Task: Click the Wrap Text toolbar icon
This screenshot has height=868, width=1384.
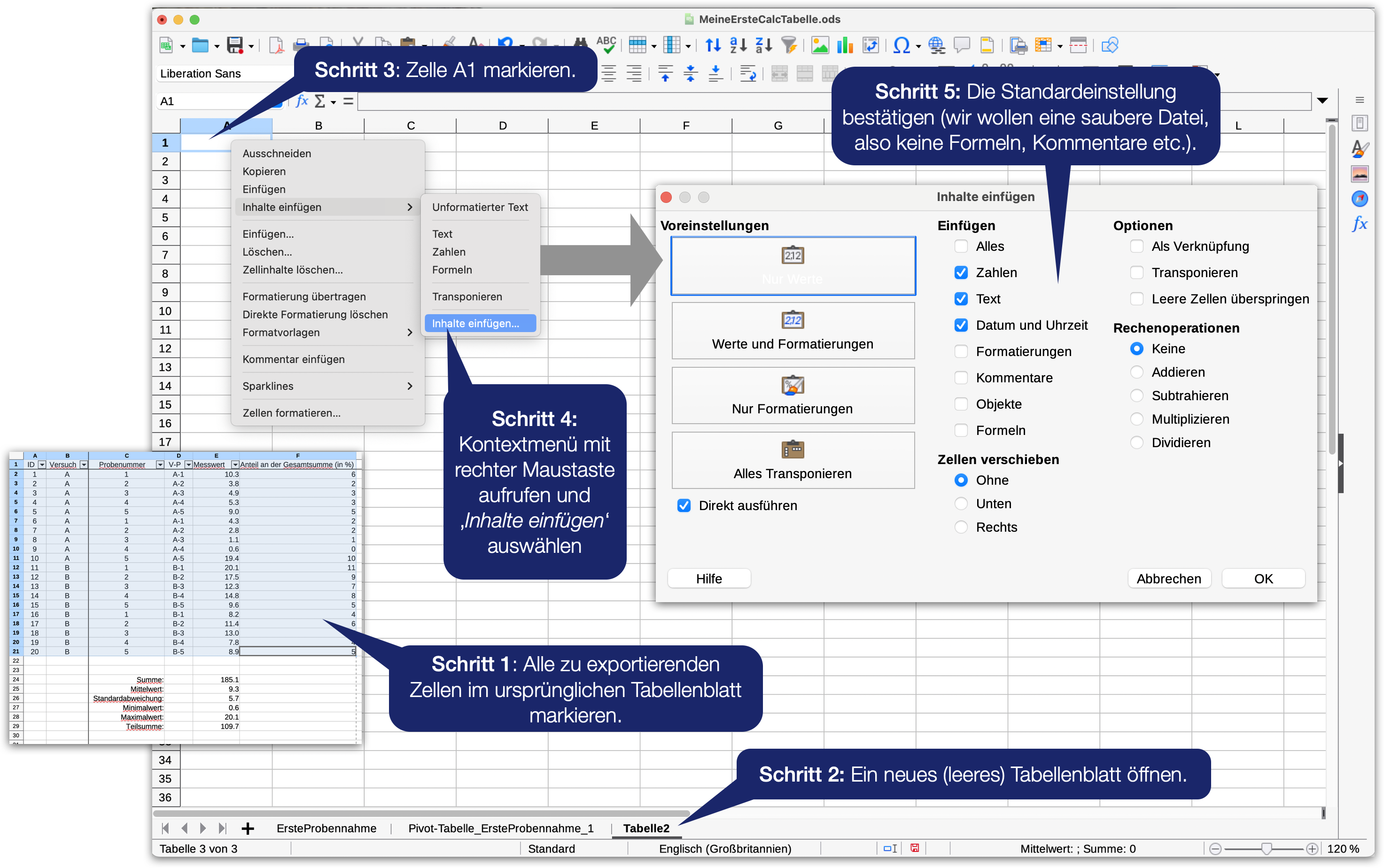Action: click(747, 73)
